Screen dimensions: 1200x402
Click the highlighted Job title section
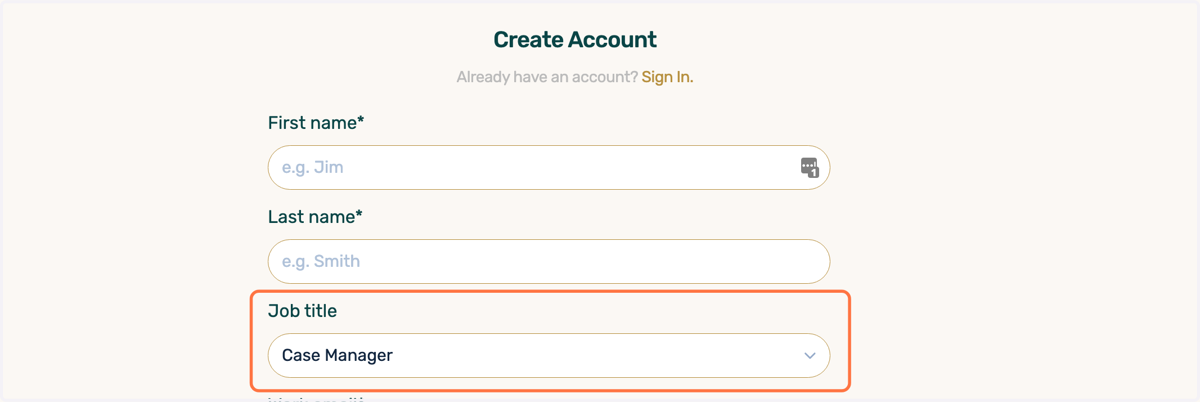pyautogui.click(x=550, y=340)
